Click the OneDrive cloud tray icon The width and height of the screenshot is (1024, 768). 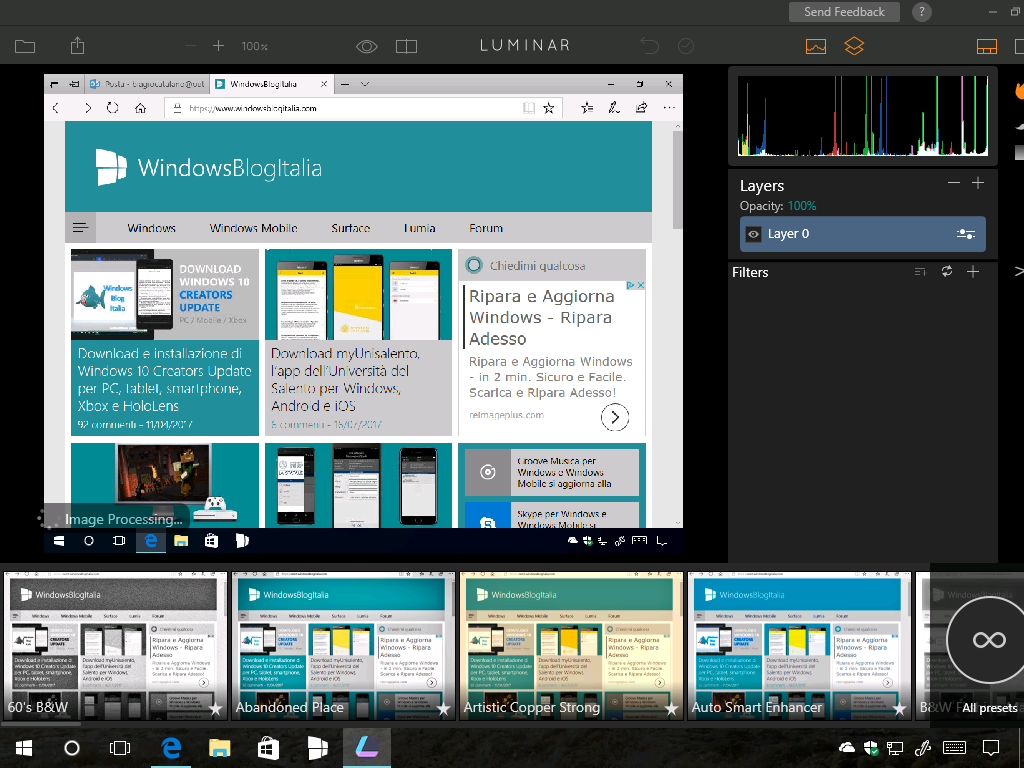point(846,748)
